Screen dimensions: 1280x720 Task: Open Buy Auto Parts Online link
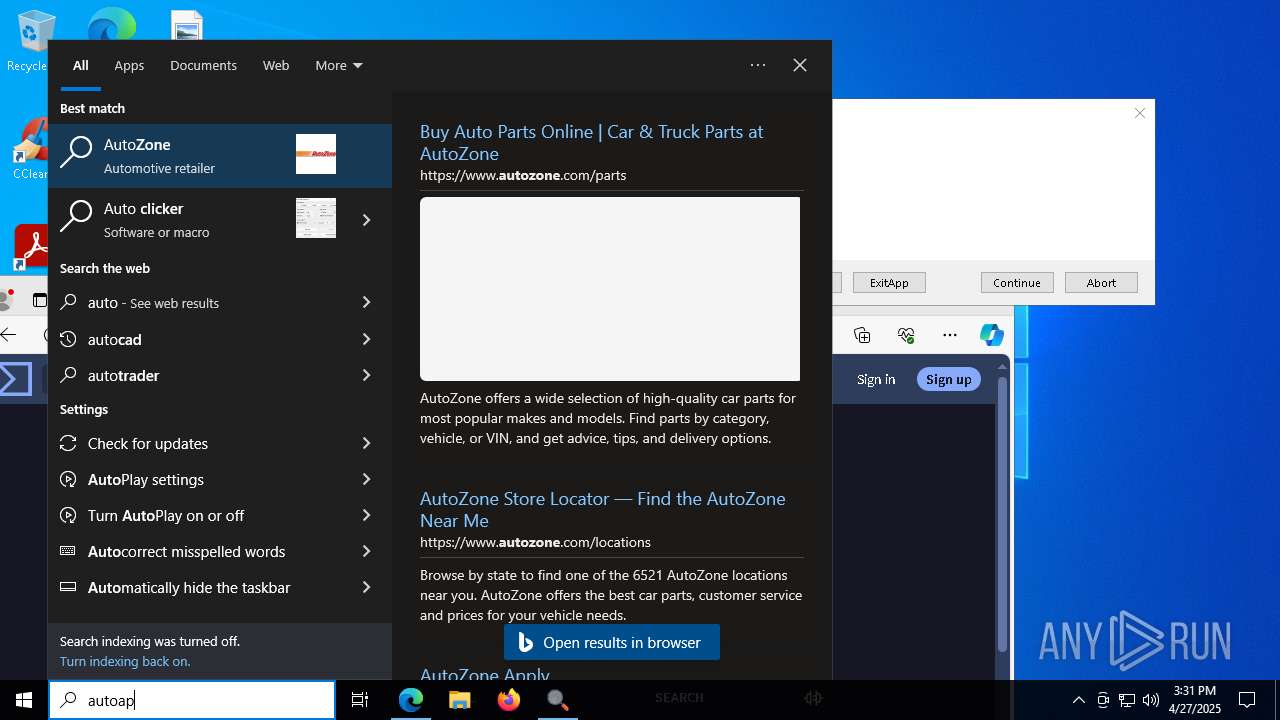point(591,142)
